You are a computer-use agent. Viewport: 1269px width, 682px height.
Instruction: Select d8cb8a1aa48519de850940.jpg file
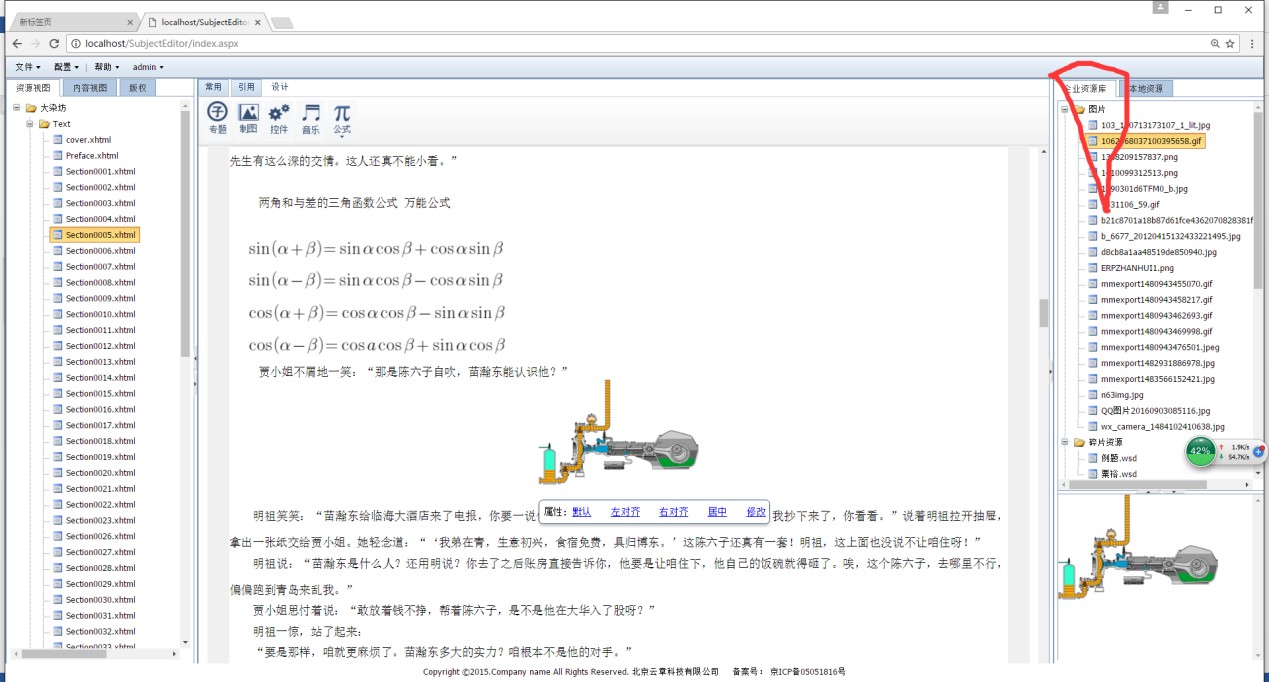[x=1161, y=252]
